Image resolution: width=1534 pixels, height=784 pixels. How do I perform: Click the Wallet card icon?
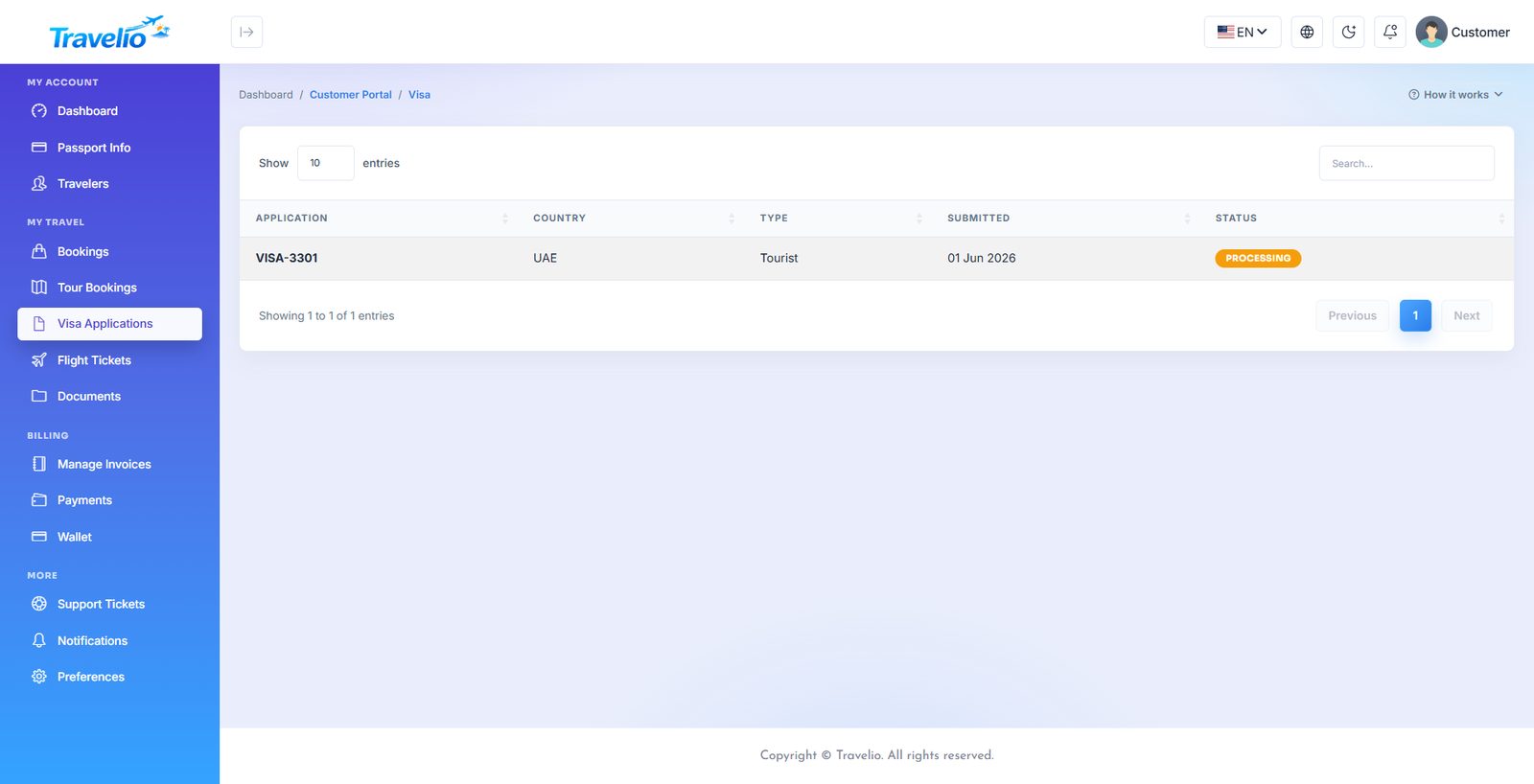(x=39, y=537)
